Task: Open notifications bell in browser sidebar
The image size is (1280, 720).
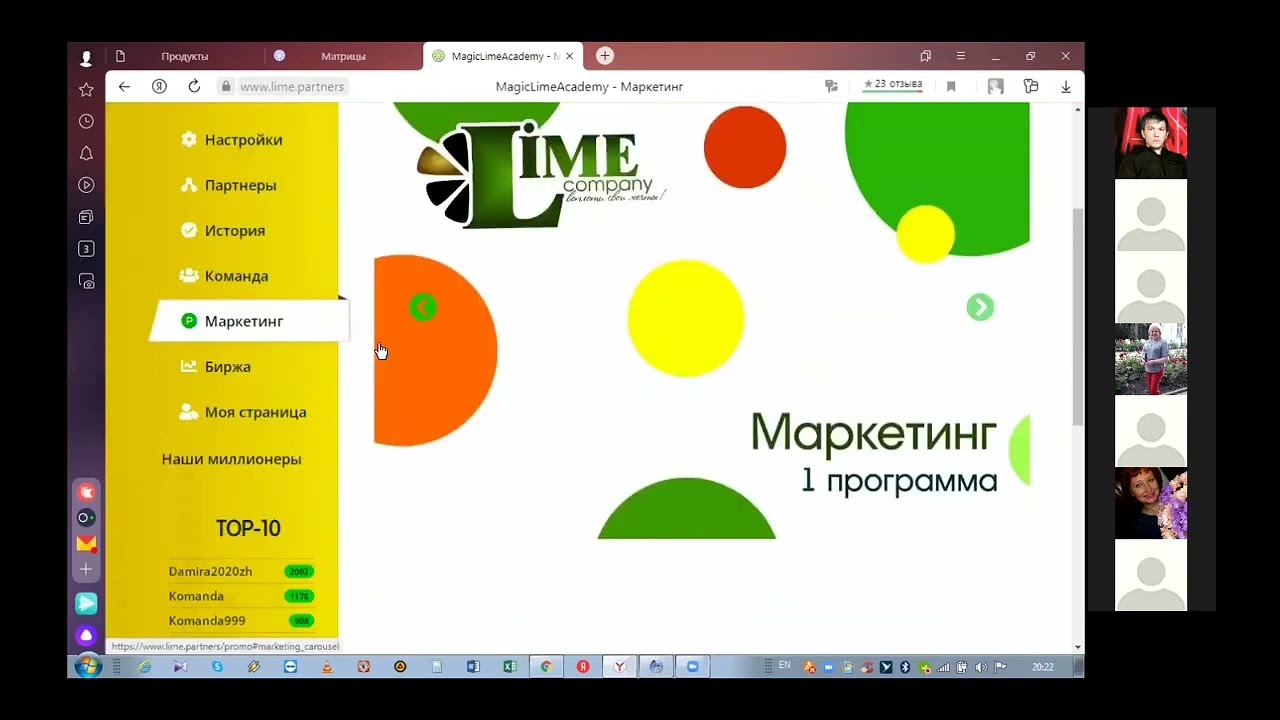Action: tap(86, 153)
